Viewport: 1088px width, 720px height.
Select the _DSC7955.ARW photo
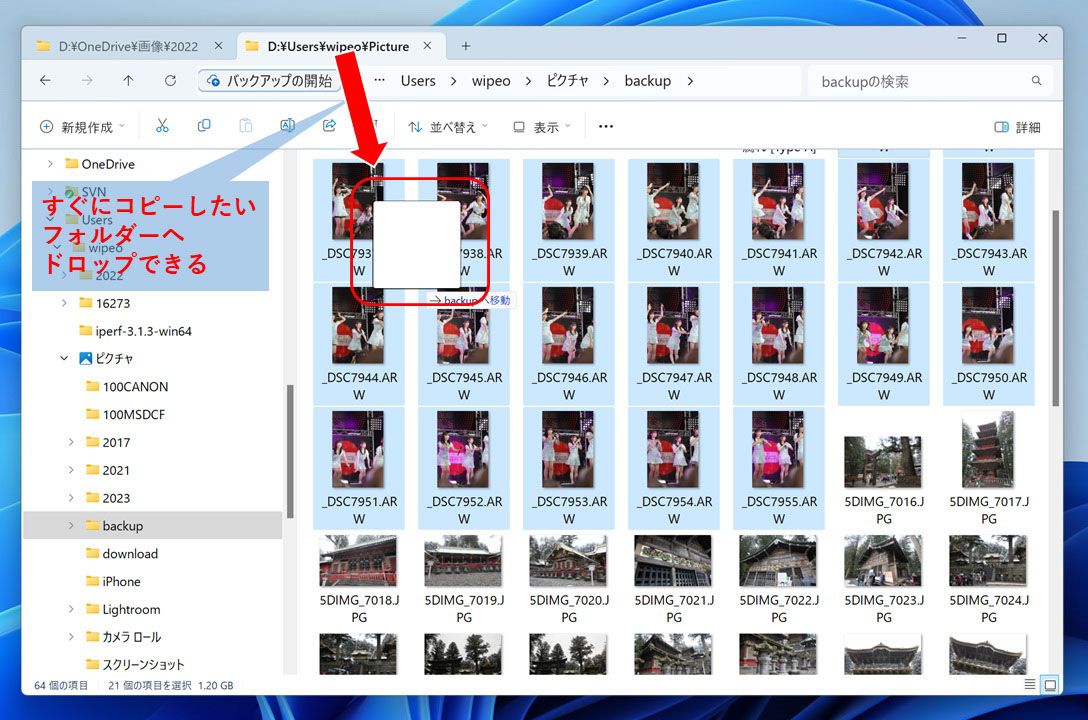(779, 468)
